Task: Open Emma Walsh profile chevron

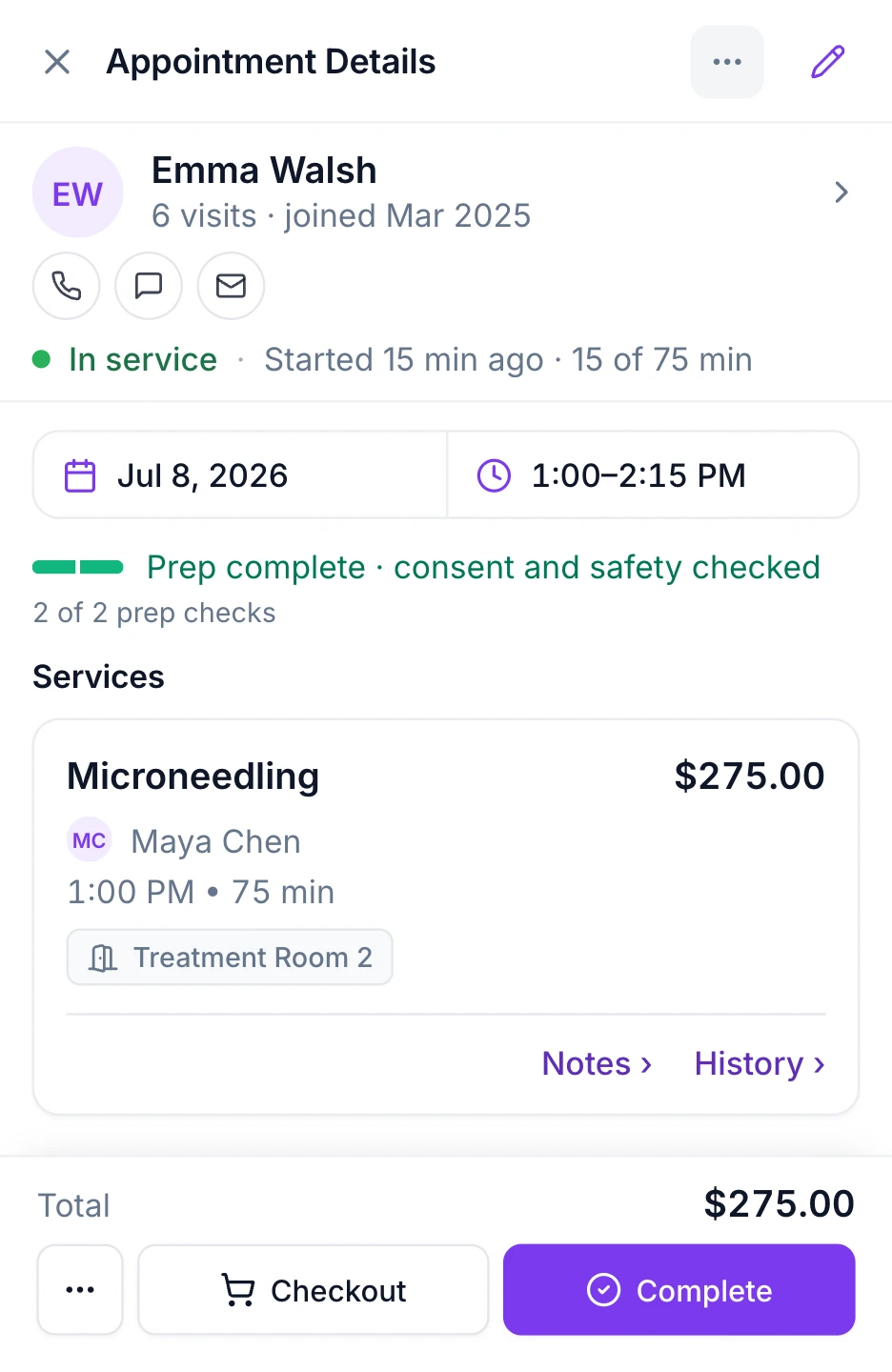Action: pos(841,192)
